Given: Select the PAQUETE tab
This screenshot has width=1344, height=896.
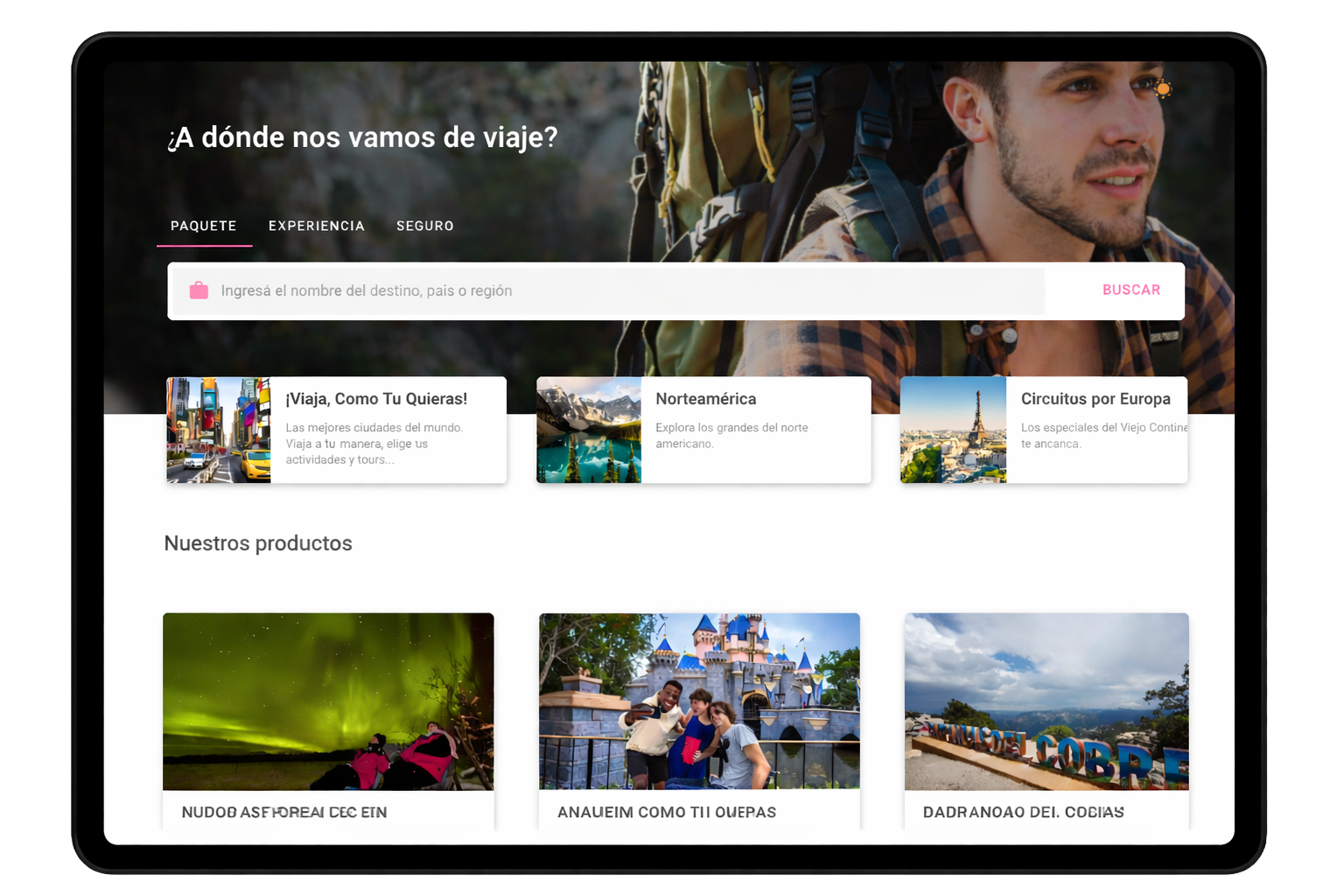Looking at the screenshot, I should (204, 226).
